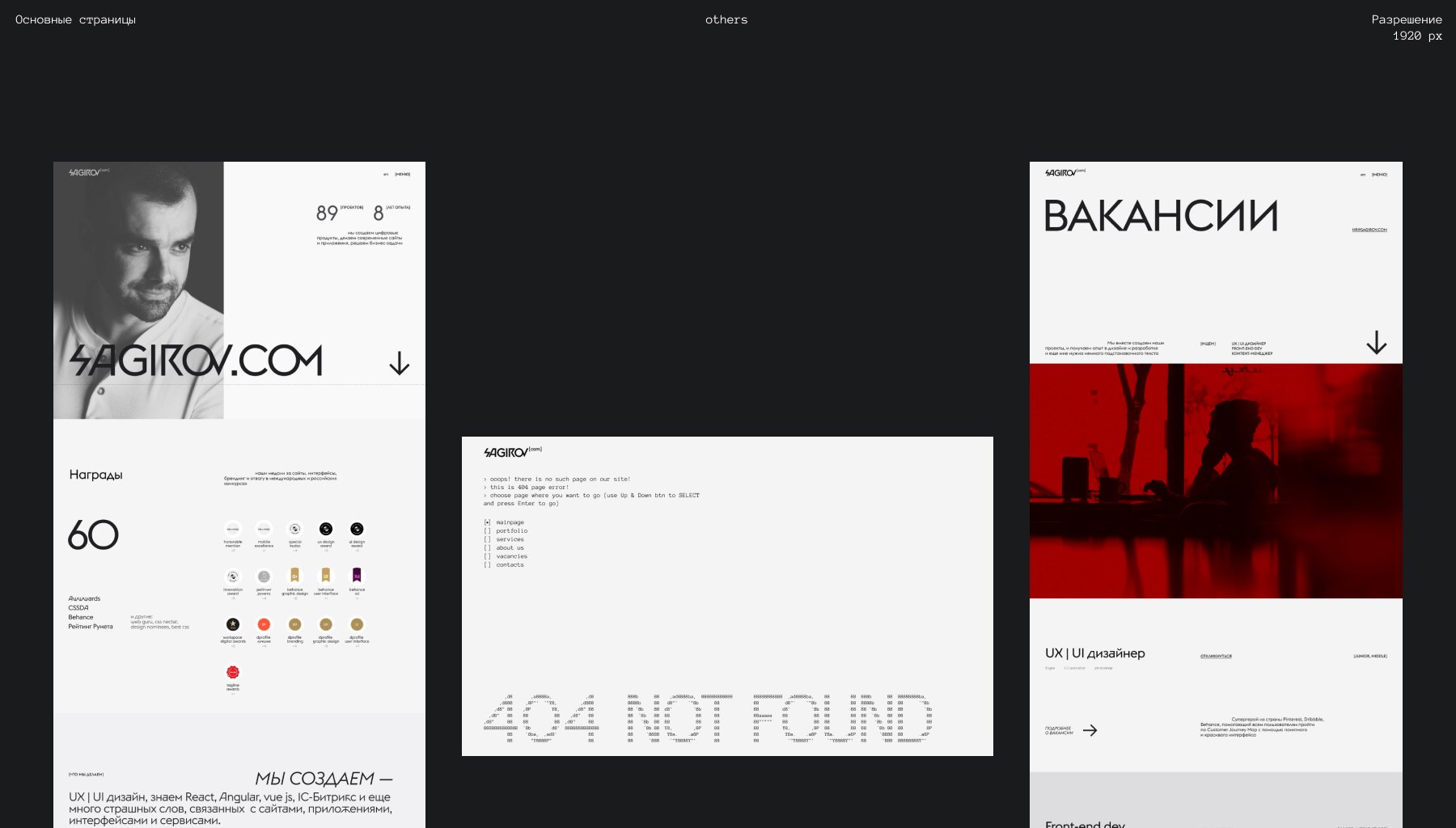Click the right arrow beside the UX | UI дизайнер vacancy details
The image size is (1456, 828).
[x=1090, y=730]
